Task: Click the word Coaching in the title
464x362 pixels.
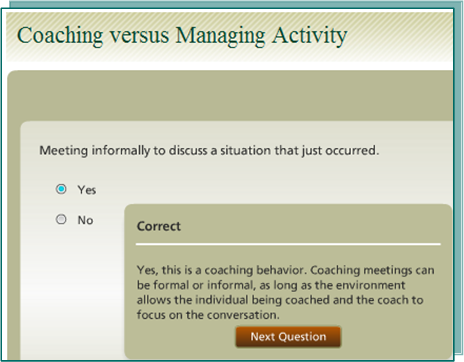Action: [60, 36]
